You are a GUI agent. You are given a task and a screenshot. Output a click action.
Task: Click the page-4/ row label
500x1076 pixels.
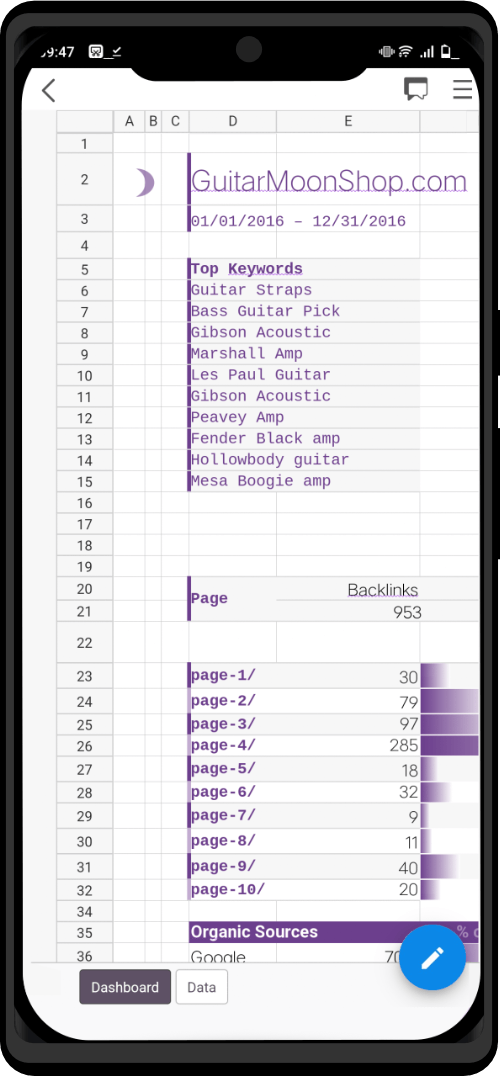(223, 746)
